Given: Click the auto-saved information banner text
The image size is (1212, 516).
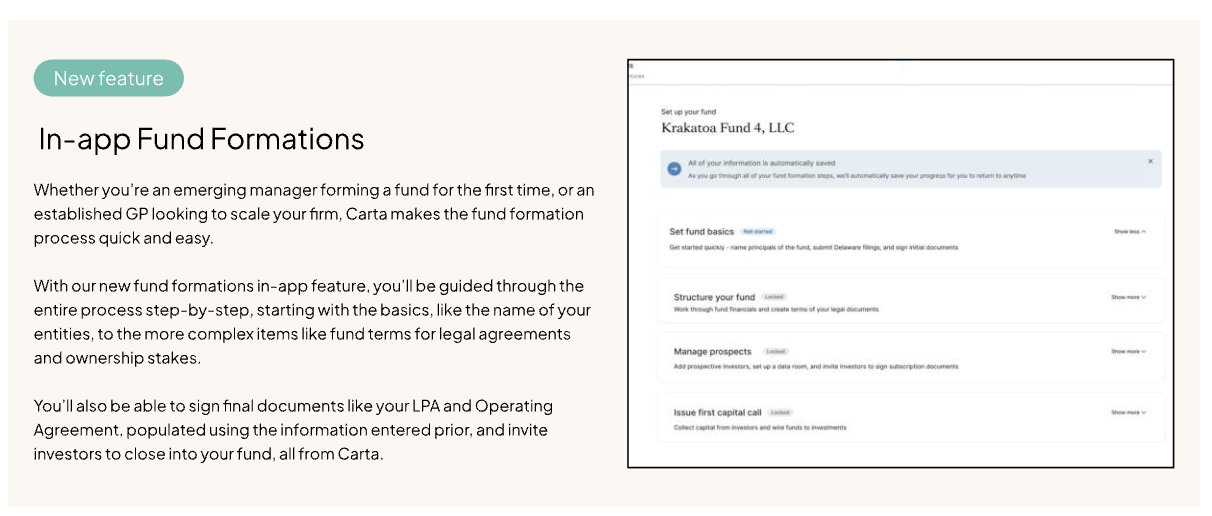Looking at the screenshot, I should (760, 162).
